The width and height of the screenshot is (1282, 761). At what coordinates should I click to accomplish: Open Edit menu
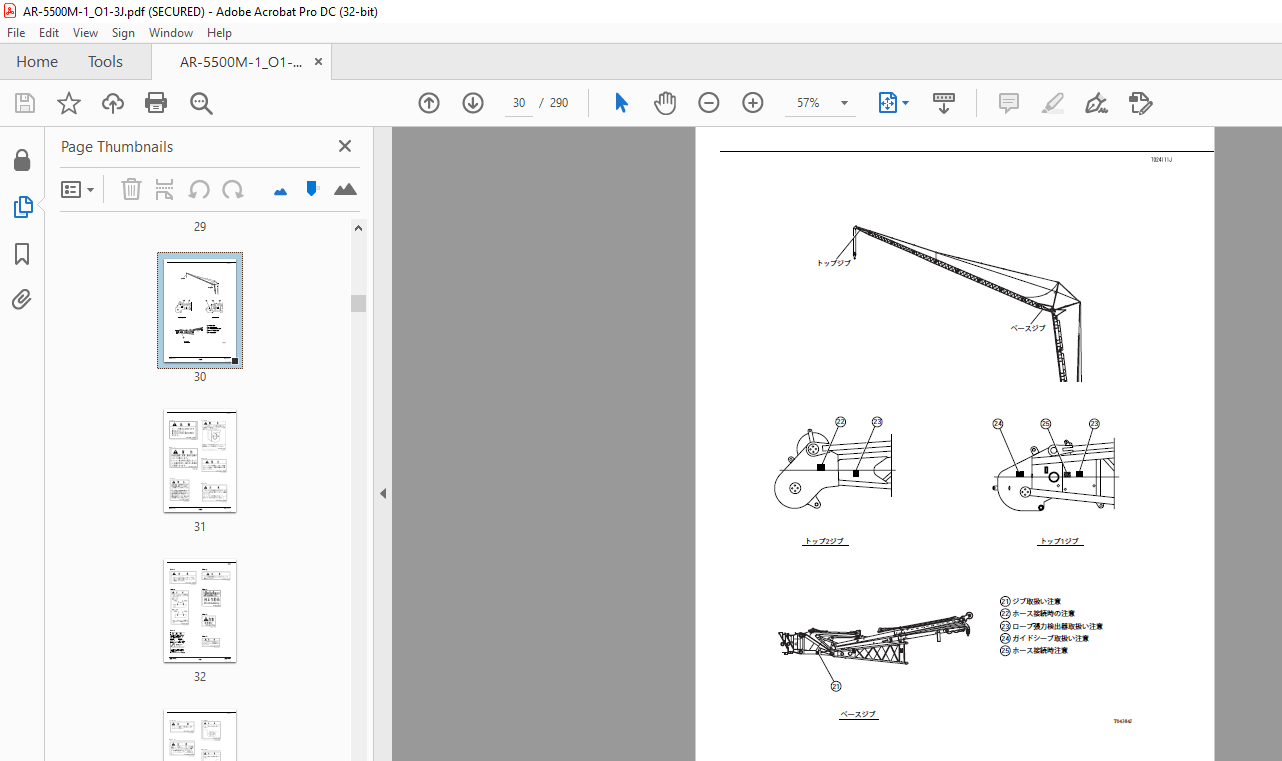pos(49,33)
